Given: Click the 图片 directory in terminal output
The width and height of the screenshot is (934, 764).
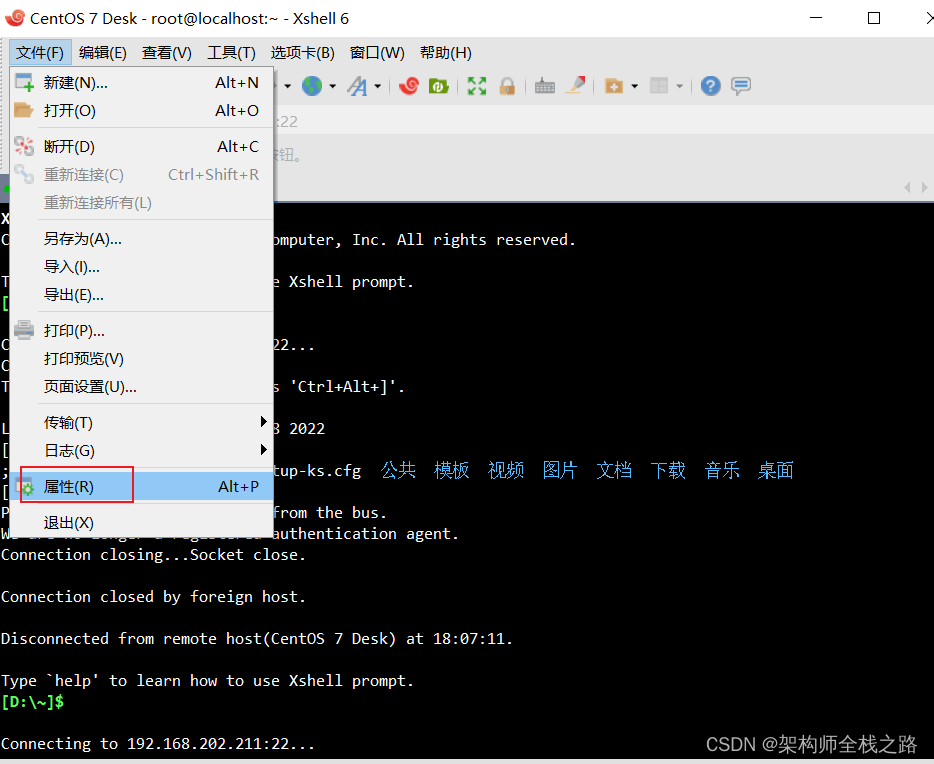Looking at the screenshot, I should (560, 470).
